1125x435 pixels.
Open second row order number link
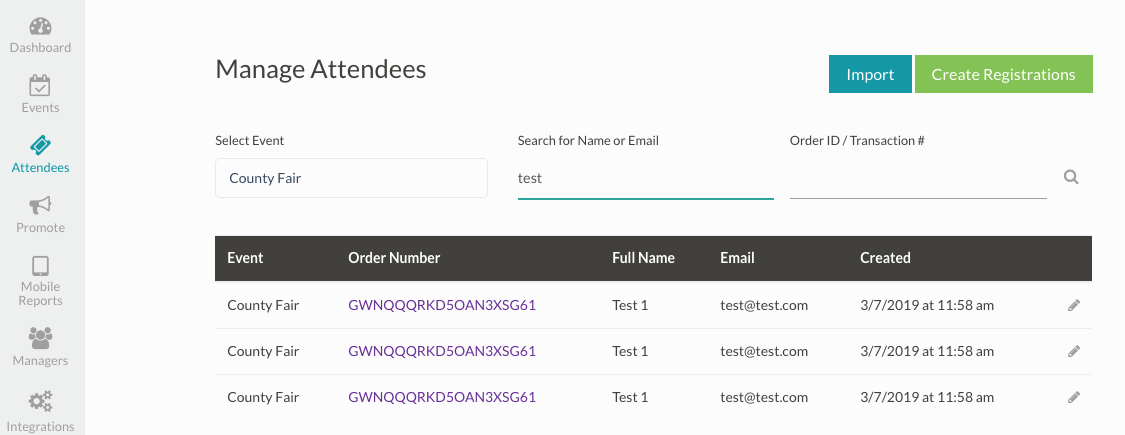pyautogui.click(x=442, y=351)
